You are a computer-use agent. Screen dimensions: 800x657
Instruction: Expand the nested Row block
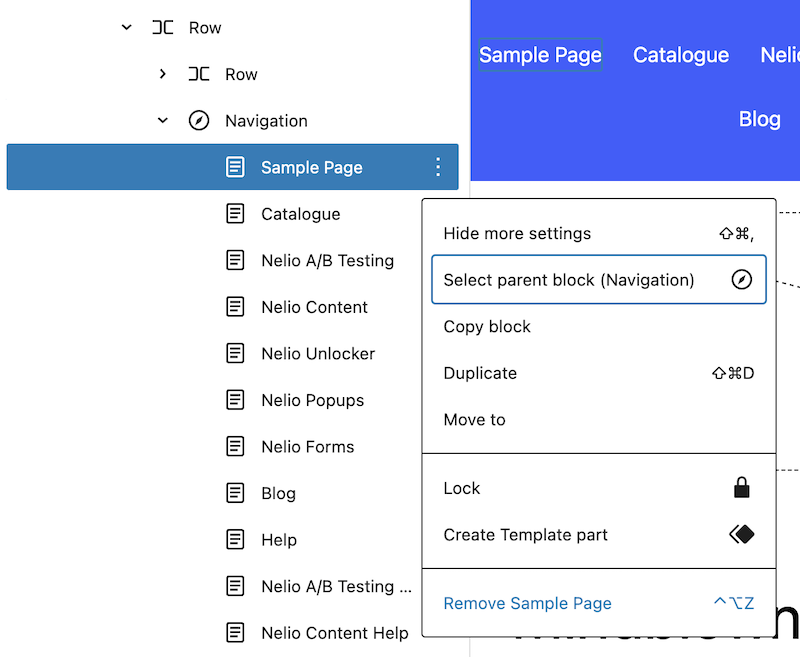tap(163, 74)
